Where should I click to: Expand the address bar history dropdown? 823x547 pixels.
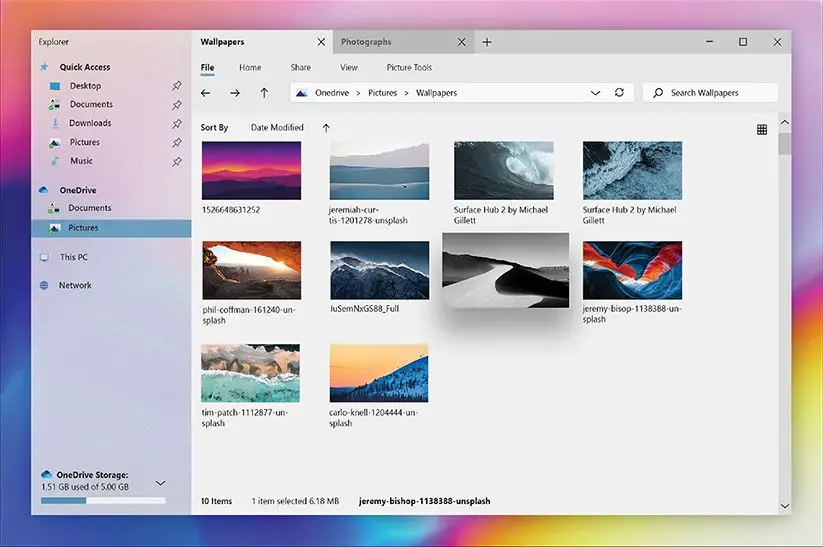[x=595, y=93]
